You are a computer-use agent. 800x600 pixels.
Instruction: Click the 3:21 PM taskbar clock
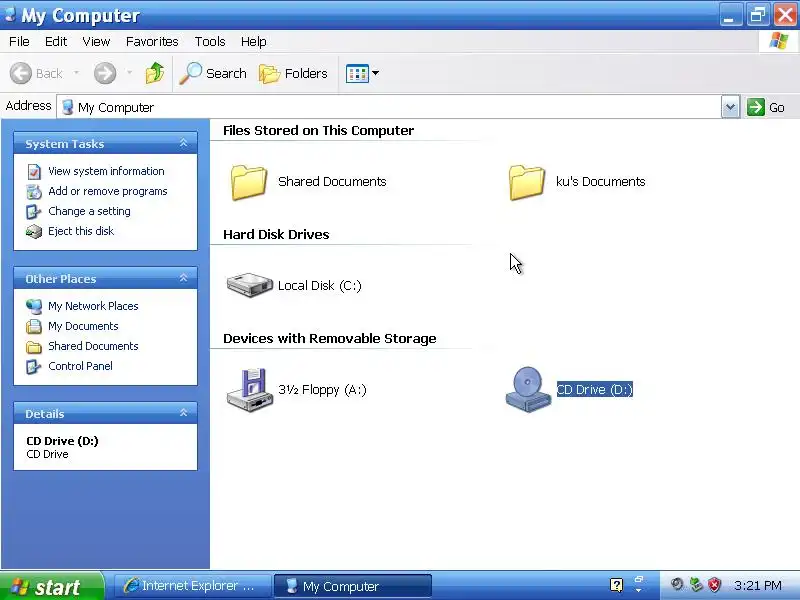pos(758,585)
